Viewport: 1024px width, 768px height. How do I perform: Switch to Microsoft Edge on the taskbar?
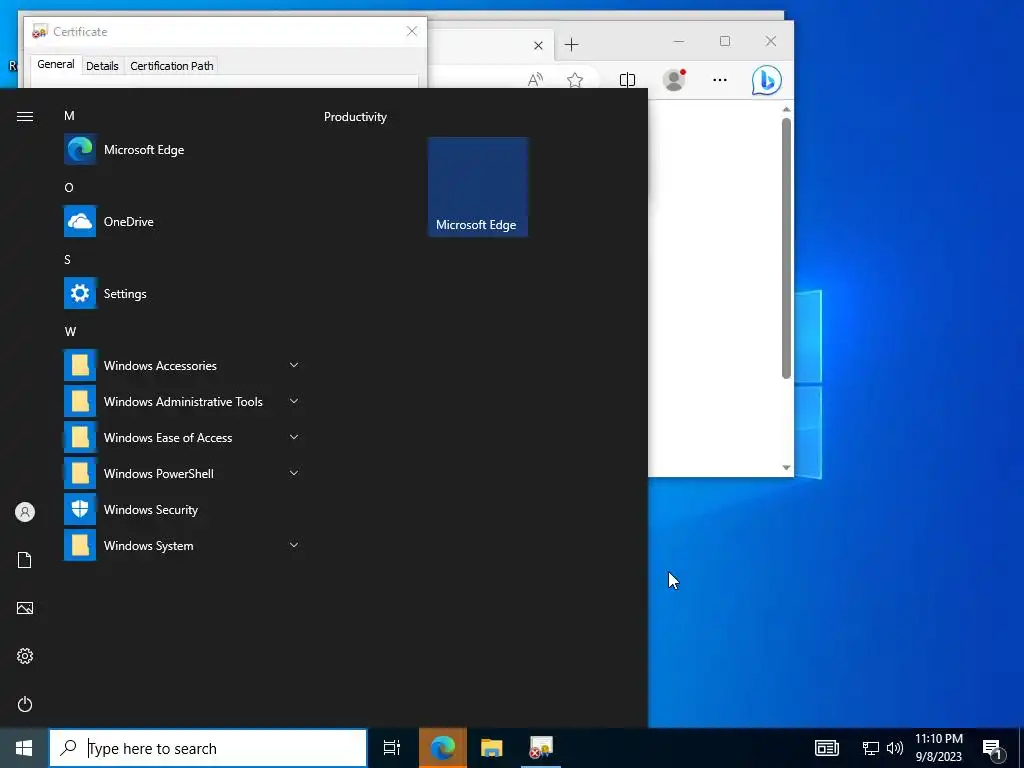[443, 748]
